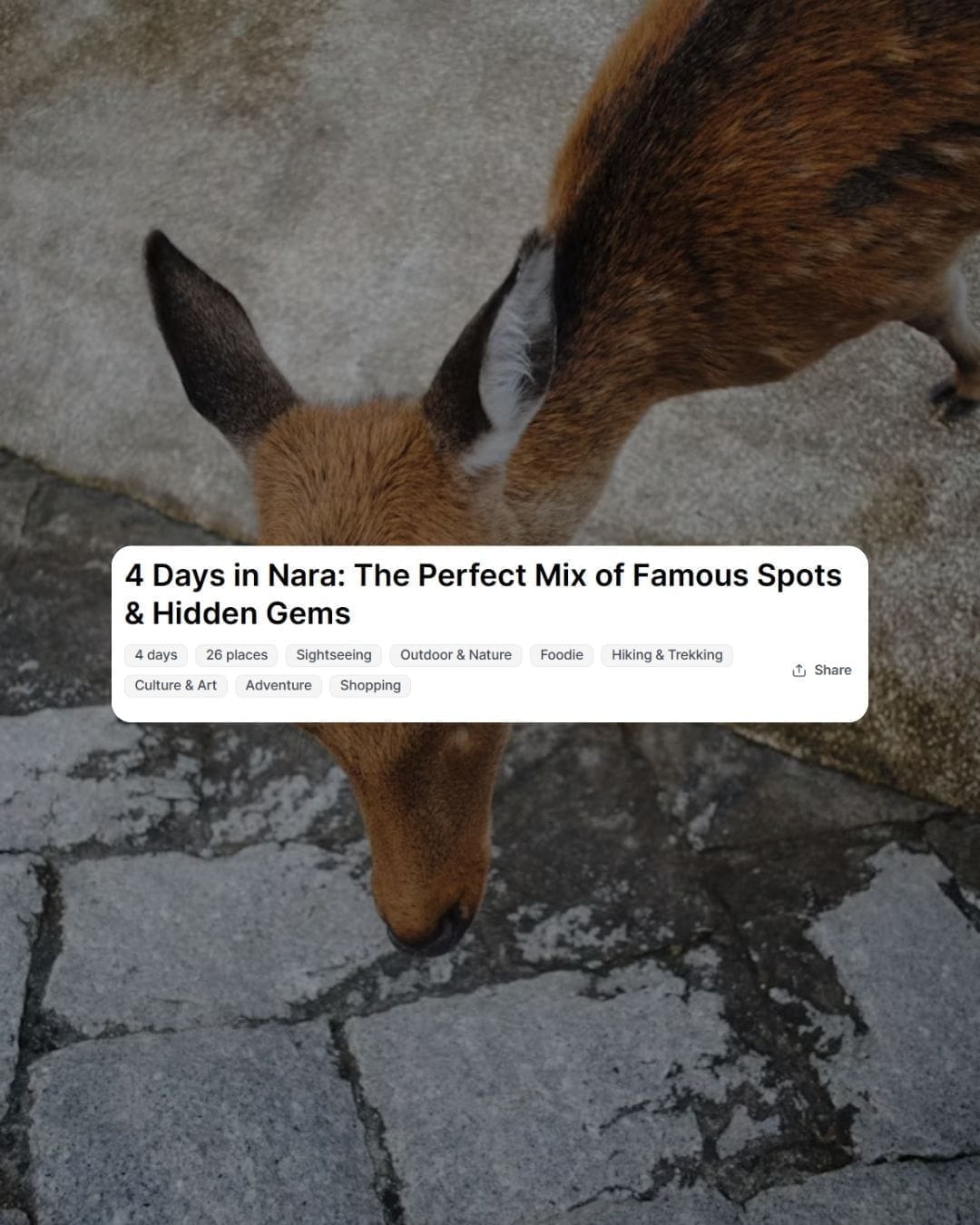Click the Share upload icon
Image resolution: width=980 pixels, height=1225 pixels.
[x=799, y=670]
